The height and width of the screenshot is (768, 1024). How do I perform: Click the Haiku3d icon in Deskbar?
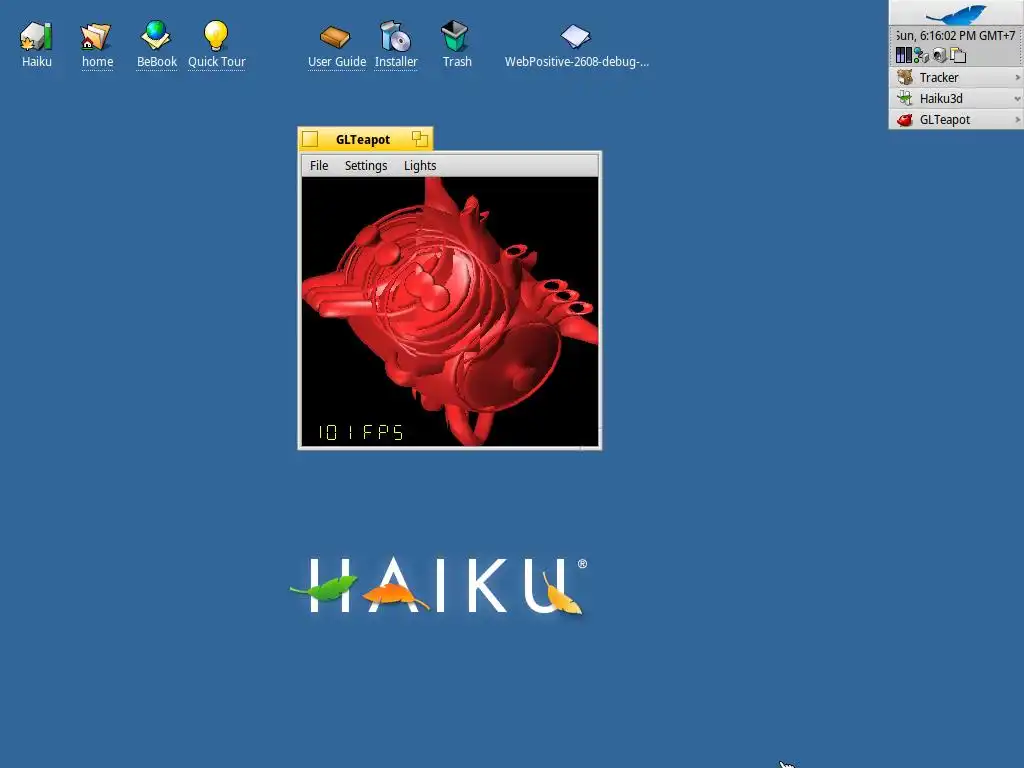click(904, 99)
